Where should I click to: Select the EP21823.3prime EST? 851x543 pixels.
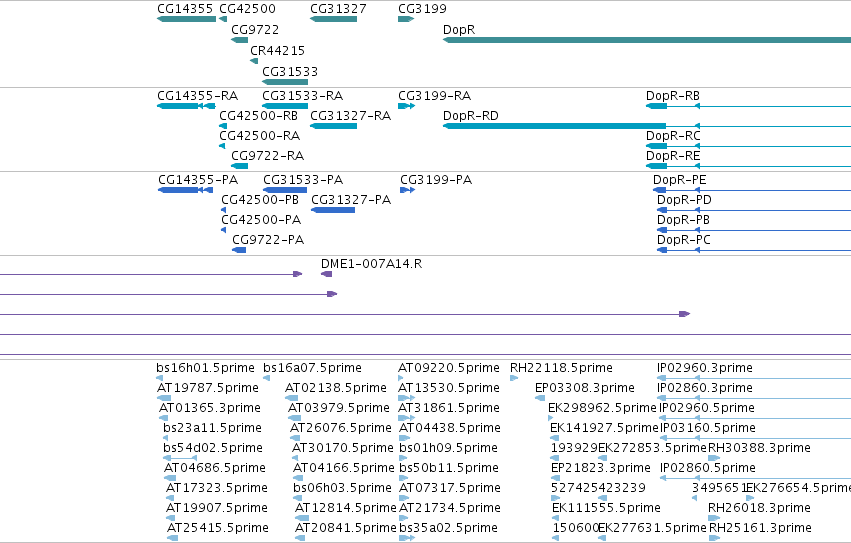(555, 478)
